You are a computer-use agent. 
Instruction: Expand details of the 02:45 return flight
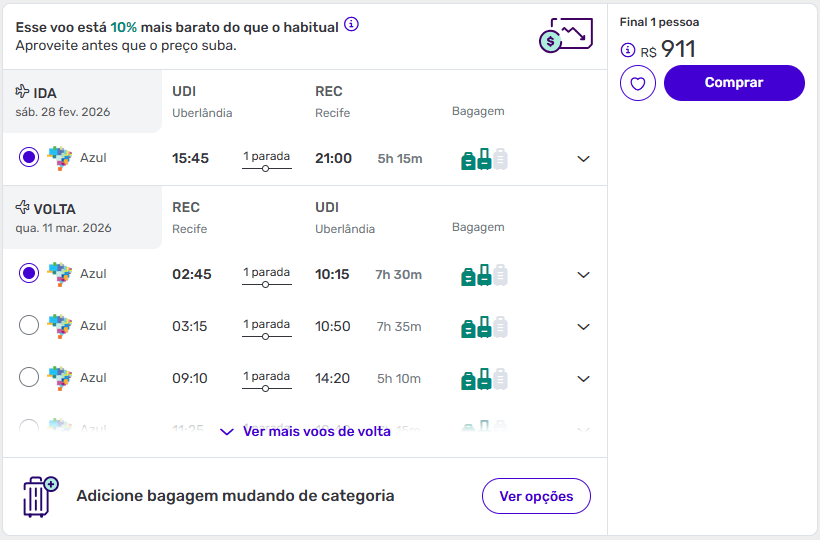584,275
